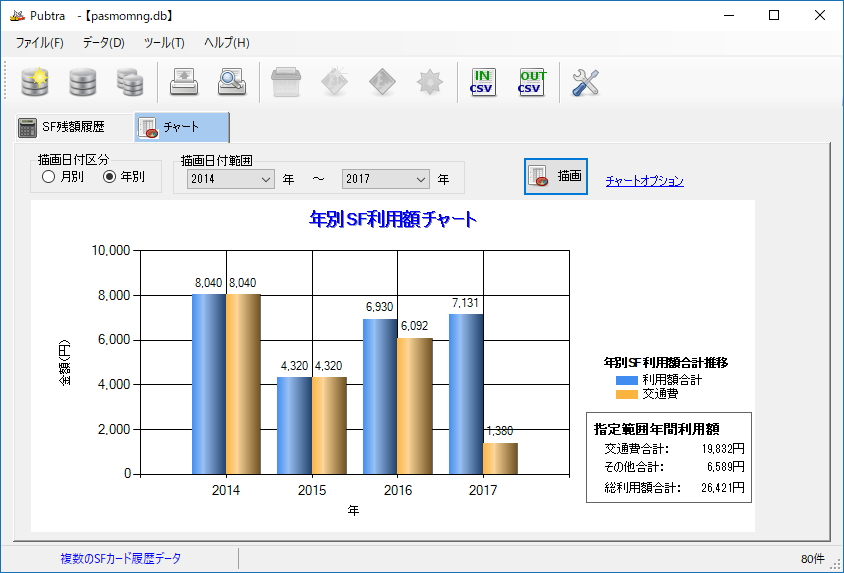Viewport: 844px width, 573px height.
Task: Click the 2017 orange bar labeled 1,380
Action: click(500, 459)
